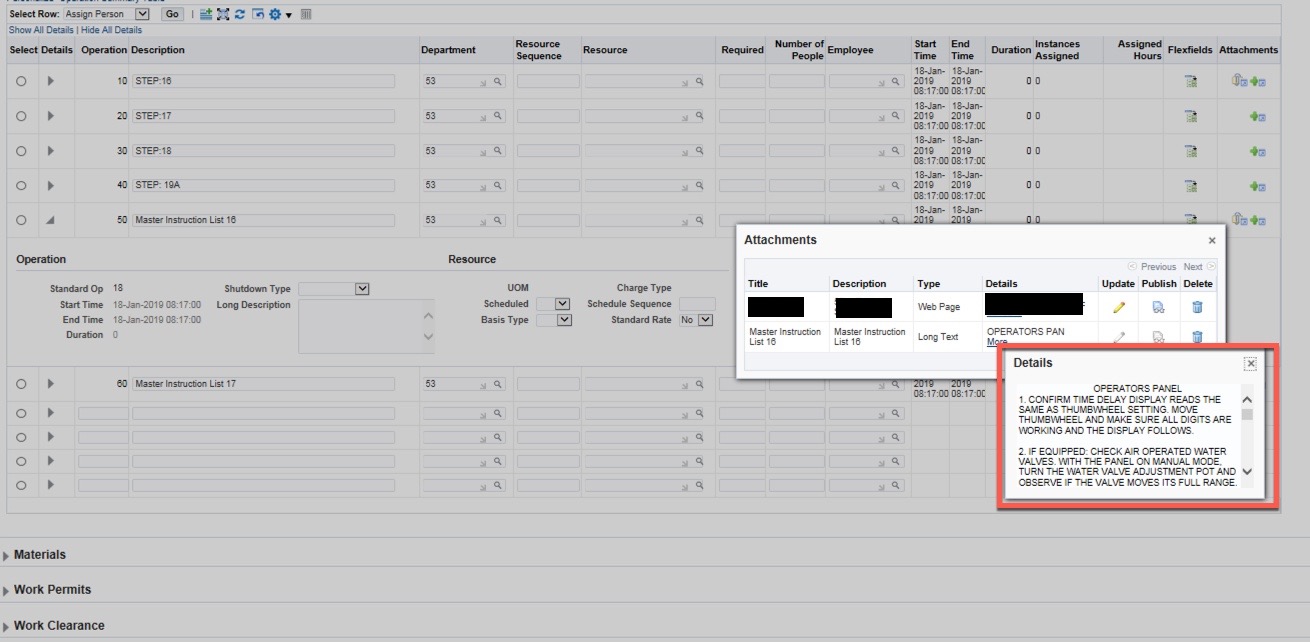Click the add row toolbar icon

pyautogui.click(x=205, y=14)
